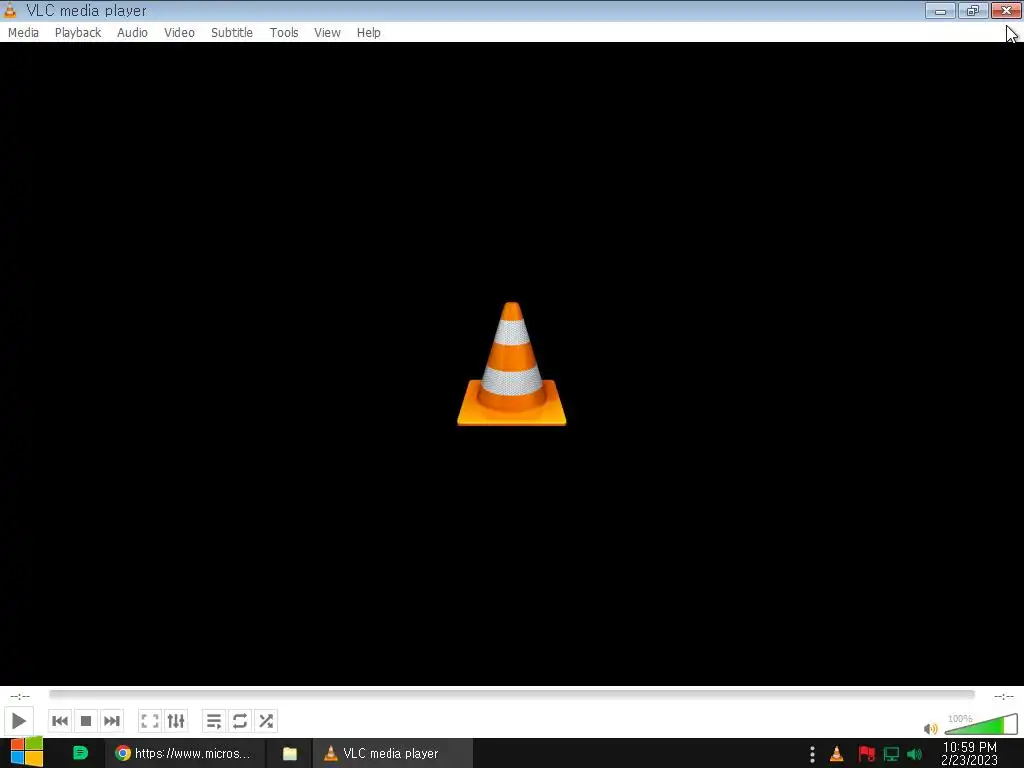The image size is (1024, 768).
Task: Open the Video menu
Action: [179, 33]
